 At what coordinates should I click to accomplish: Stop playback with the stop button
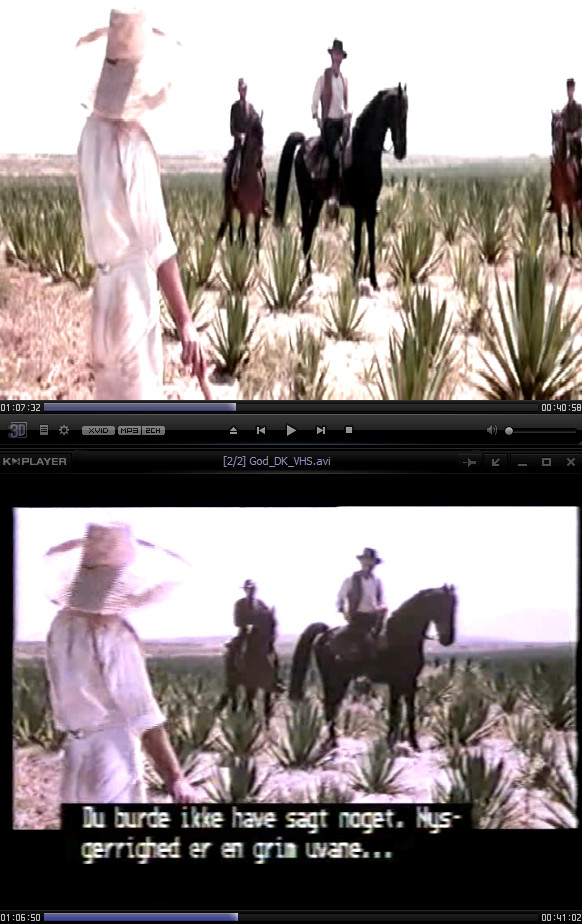click(x=349, y=430)
